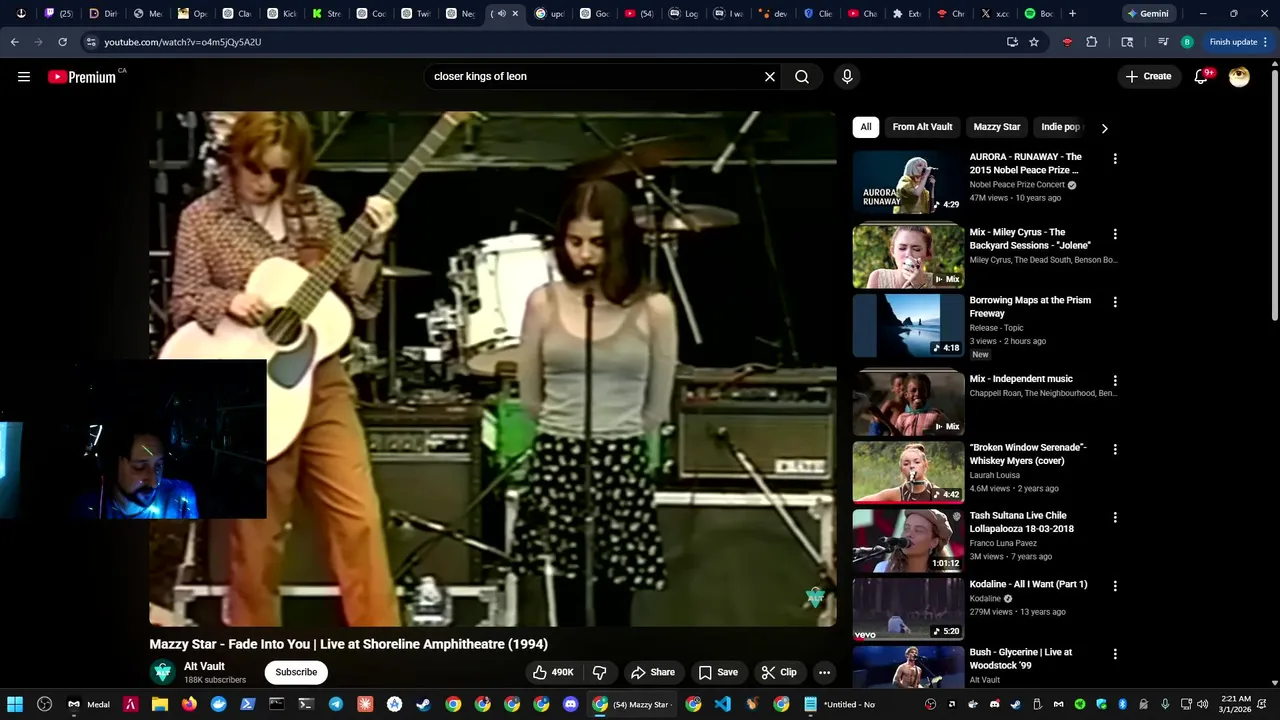Image resolution: width=1280 pixels, height=720 pixels.
Task: Open options for Broken Window Serenade video
Action: pos(1115,449)
